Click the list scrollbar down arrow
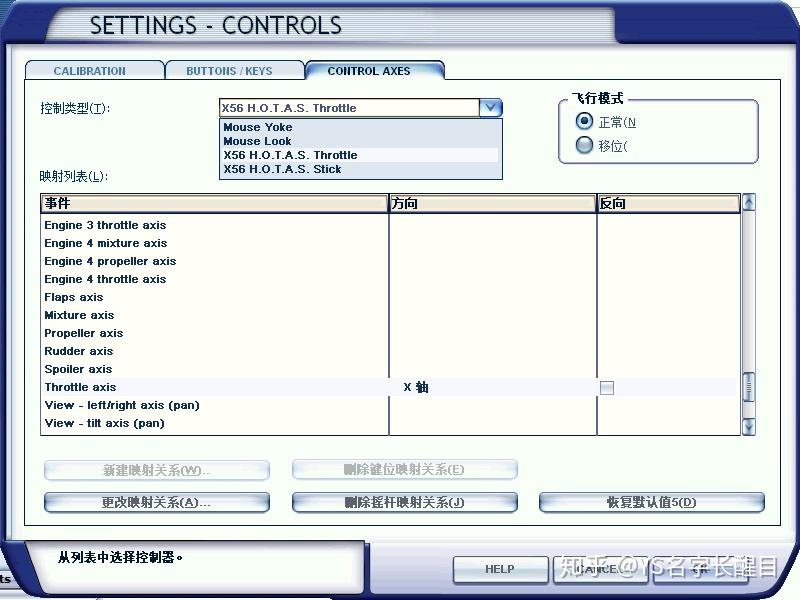The width and height of the screenshot is (800, 600). coord(748,426)
